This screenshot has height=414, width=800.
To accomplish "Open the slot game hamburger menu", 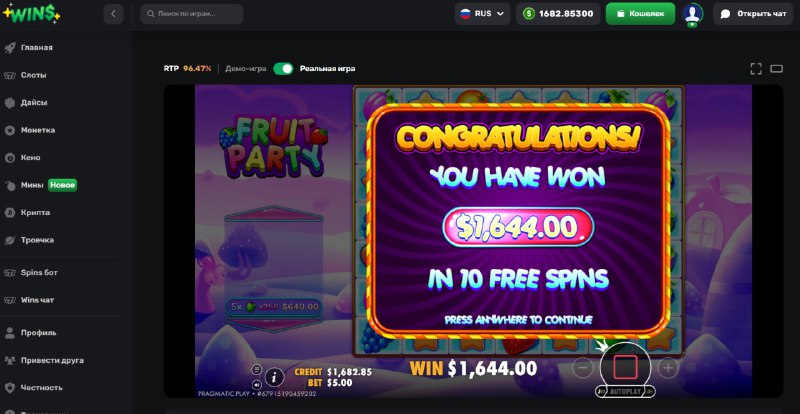I will pos(257,369).
